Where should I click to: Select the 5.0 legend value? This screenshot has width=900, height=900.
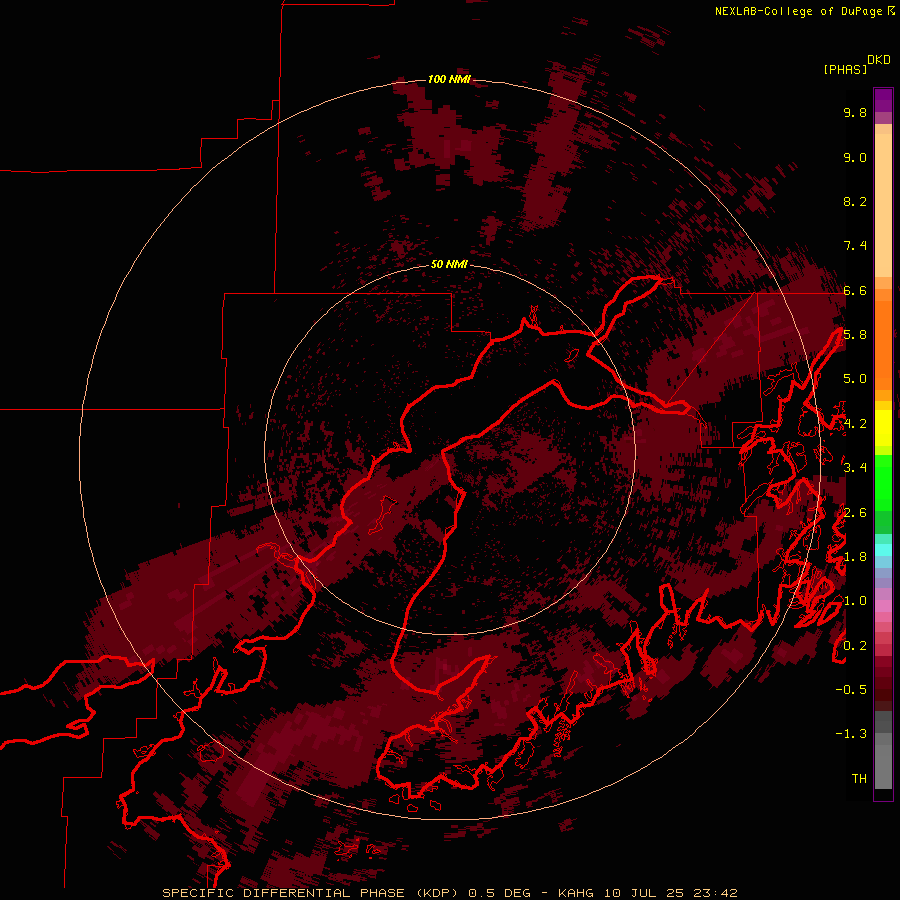[855, 379]
